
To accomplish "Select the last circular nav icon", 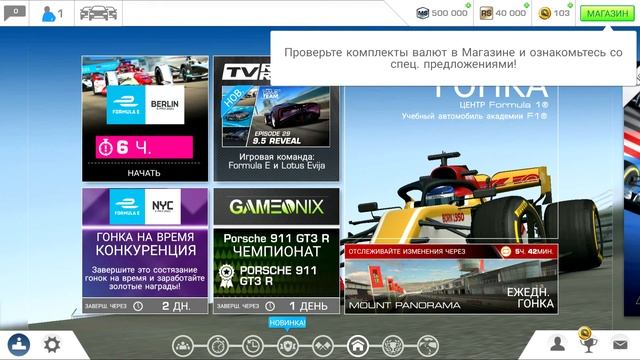I will coord(428,346).
